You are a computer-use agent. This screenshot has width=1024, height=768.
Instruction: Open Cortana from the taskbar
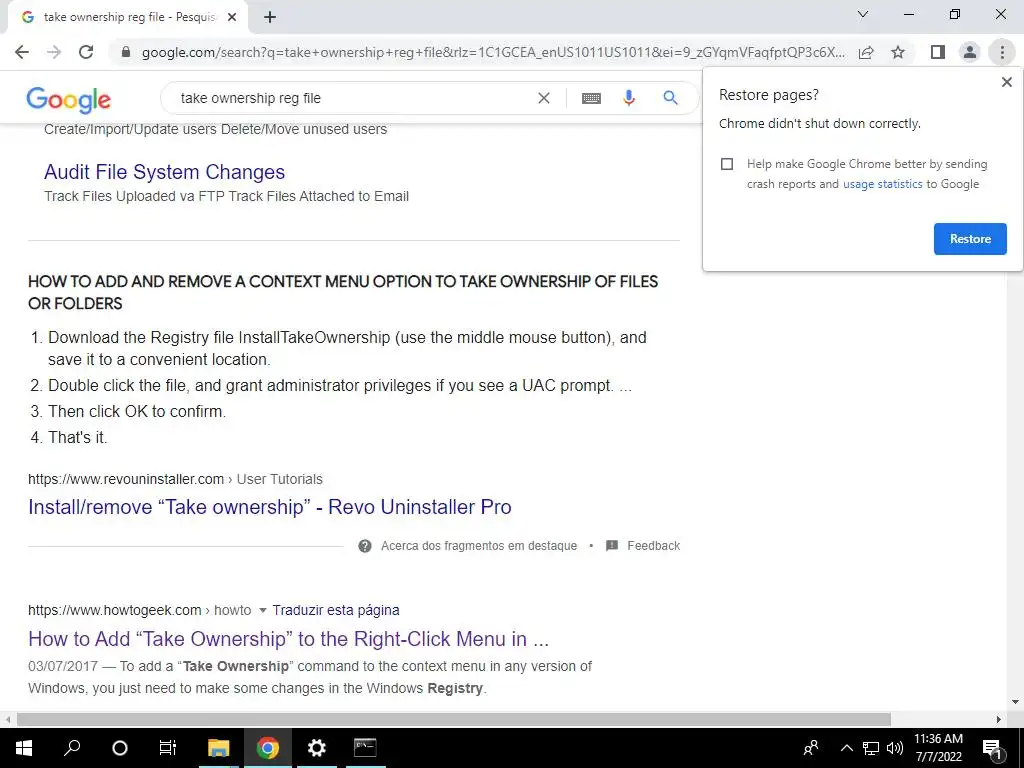click(120, 748)
